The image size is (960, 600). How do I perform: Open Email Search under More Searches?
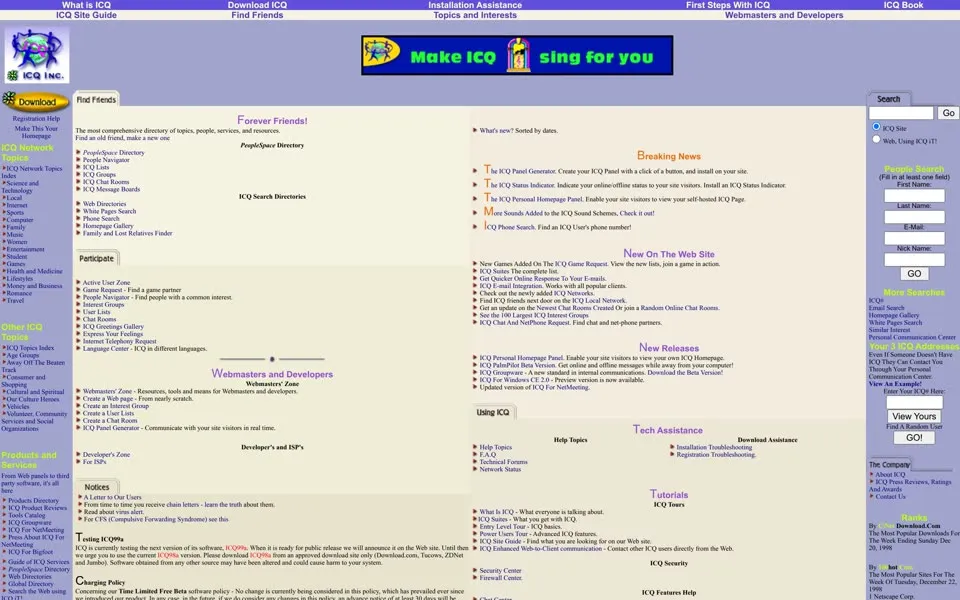[x=886, y=308]
